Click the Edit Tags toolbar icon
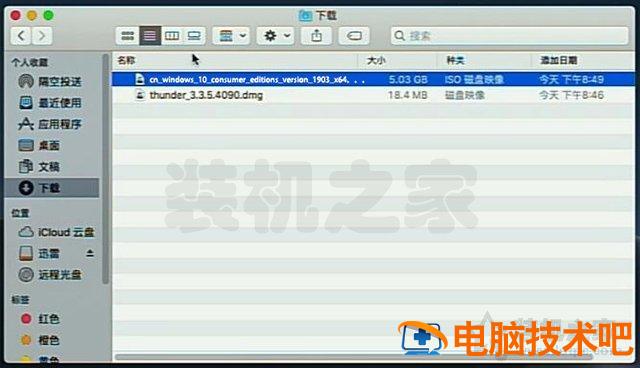 [x=354, y=36]
